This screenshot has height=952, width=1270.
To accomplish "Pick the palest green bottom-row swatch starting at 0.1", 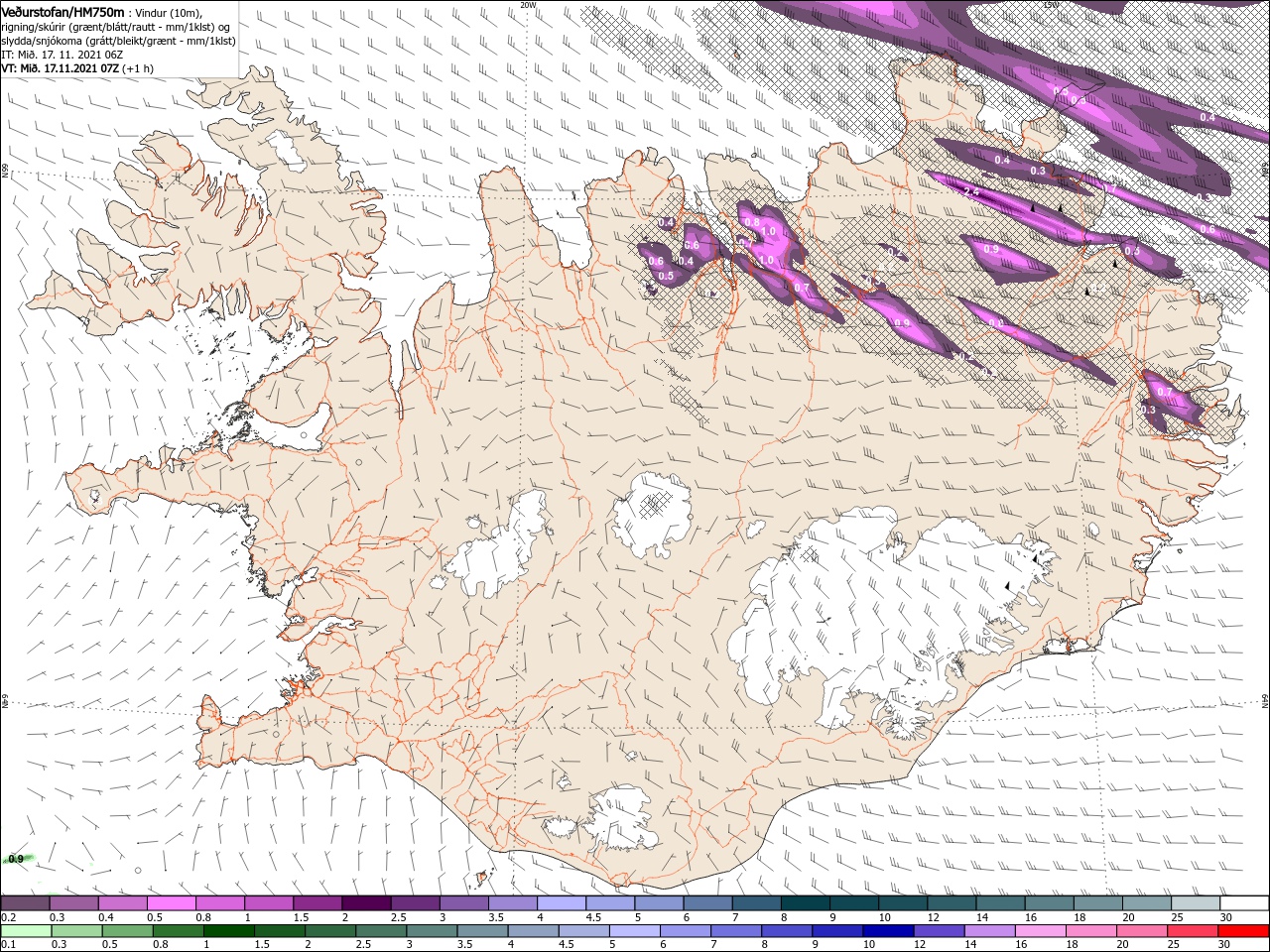I will pyautogui.click(x=26, y=931).
